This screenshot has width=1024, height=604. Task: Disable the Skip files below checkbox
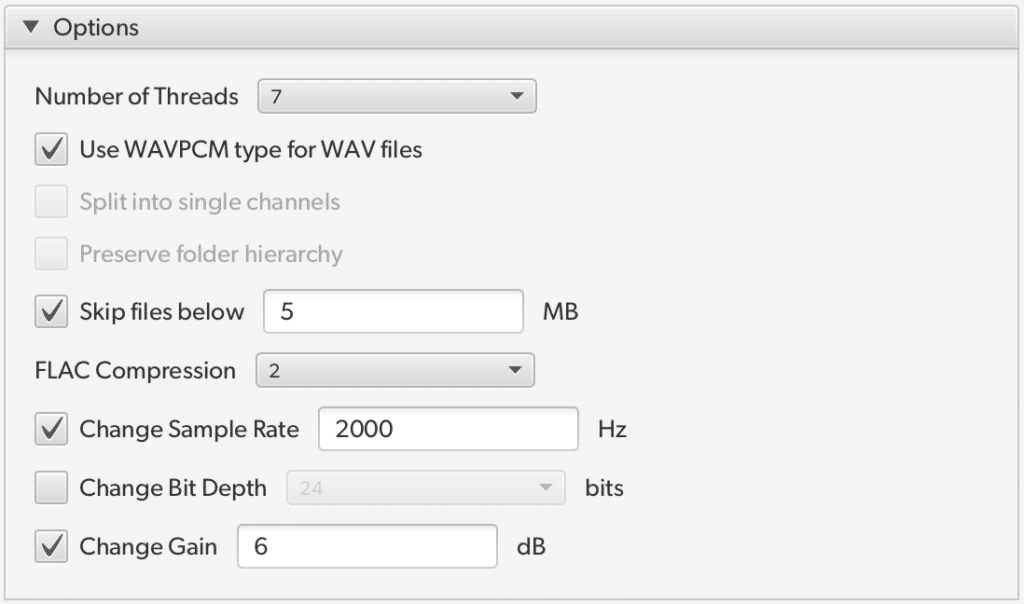pyautogui.click(x=51, y=312)
